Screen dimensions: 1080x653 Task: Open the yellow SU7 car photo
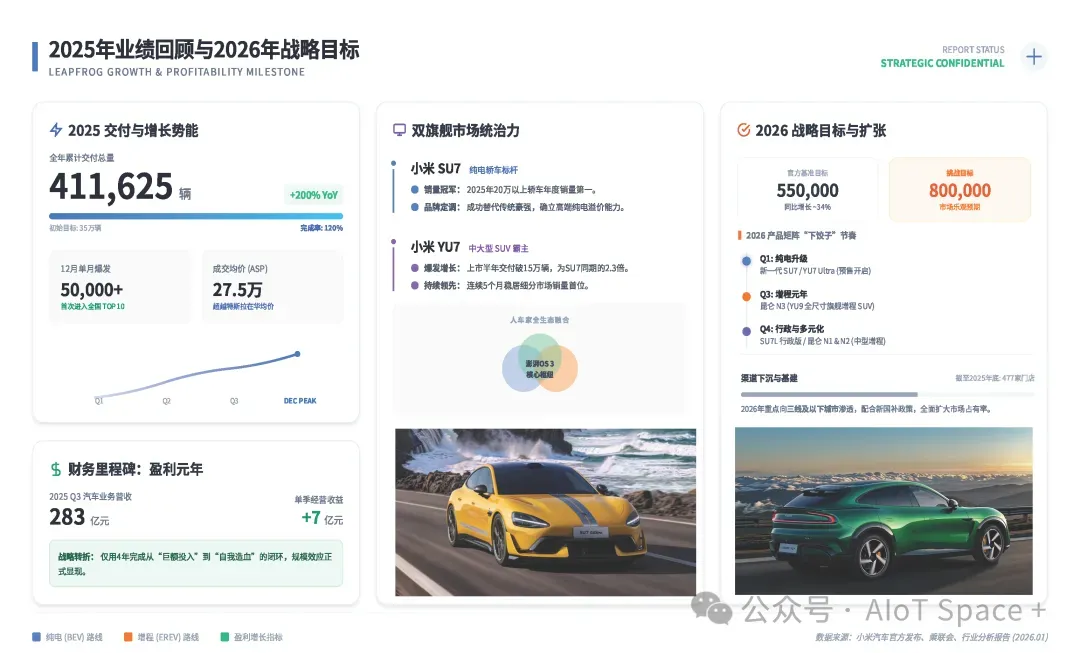tap(545, 512)
